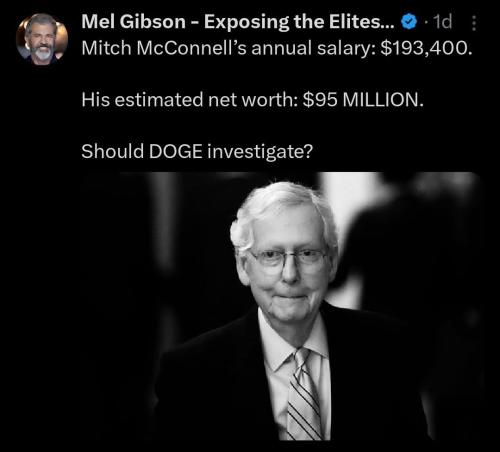This screenshot has width=500, height=452.
Task: Click the 'Should DOGE investigate?' line
Action: point(197,151)
